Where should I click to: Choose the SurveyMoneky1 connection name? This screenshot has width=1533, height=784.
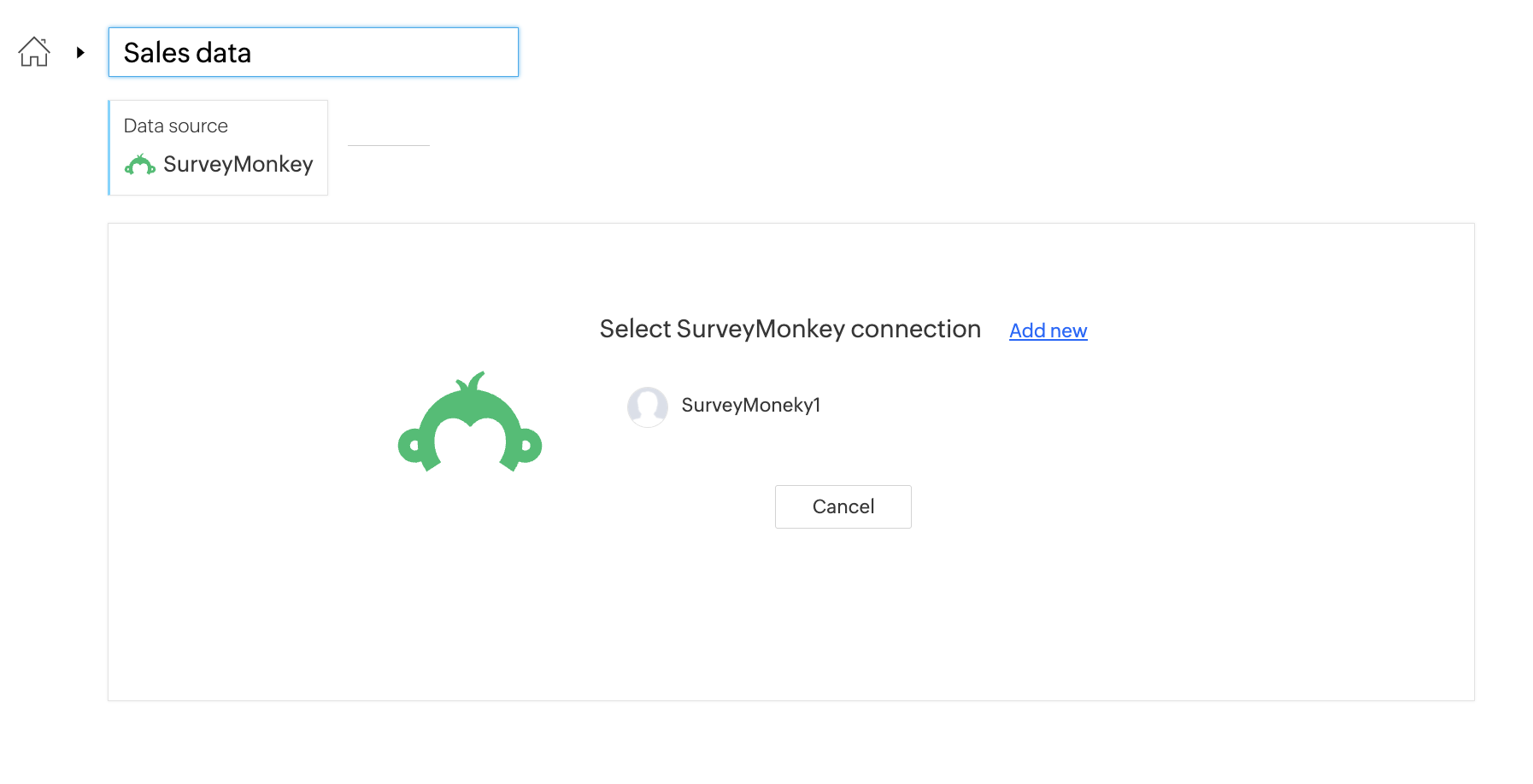750,405
